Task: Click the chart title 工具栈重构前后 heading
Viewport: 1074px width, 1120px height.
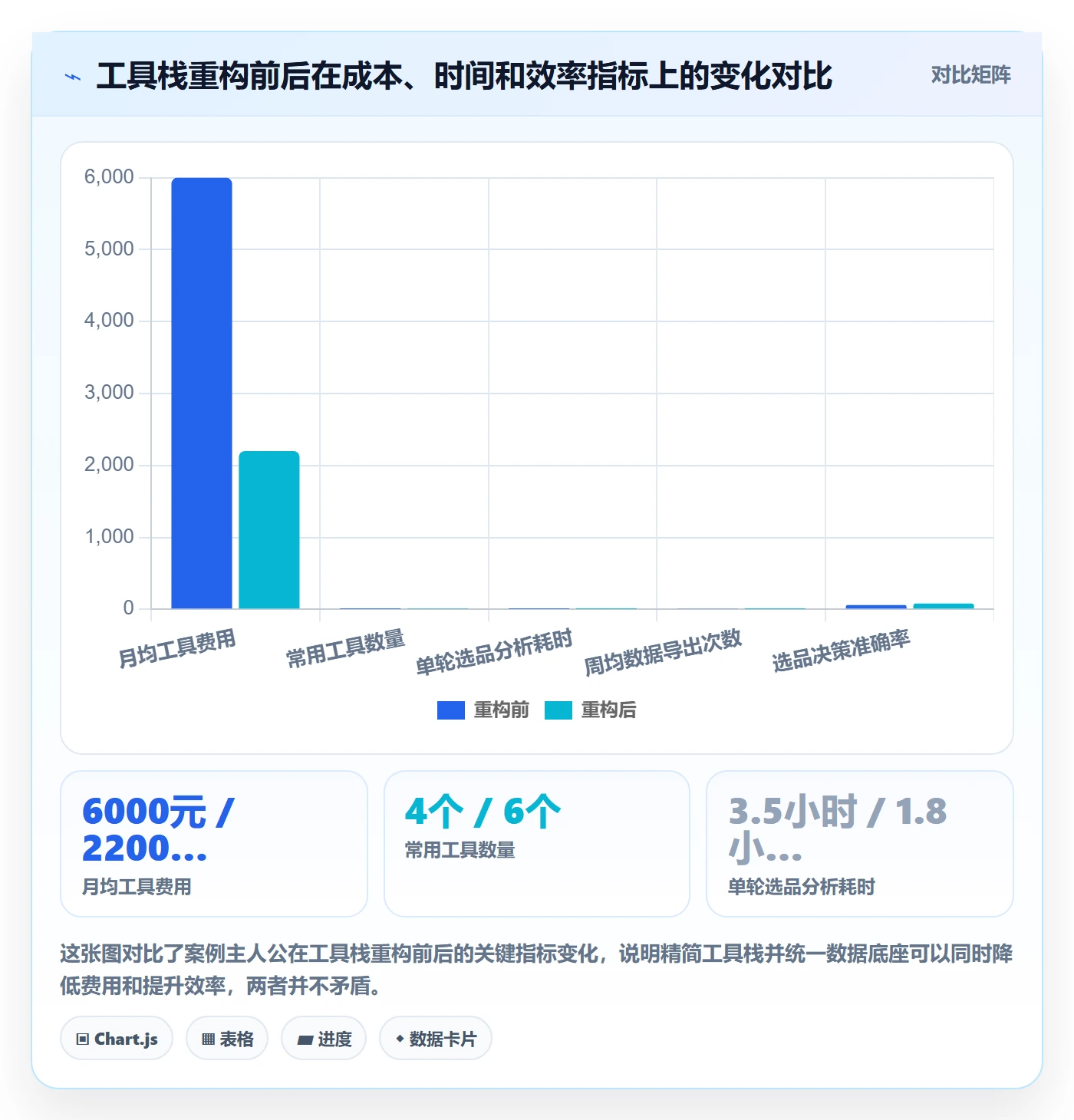Action: [x=464, y=76]
